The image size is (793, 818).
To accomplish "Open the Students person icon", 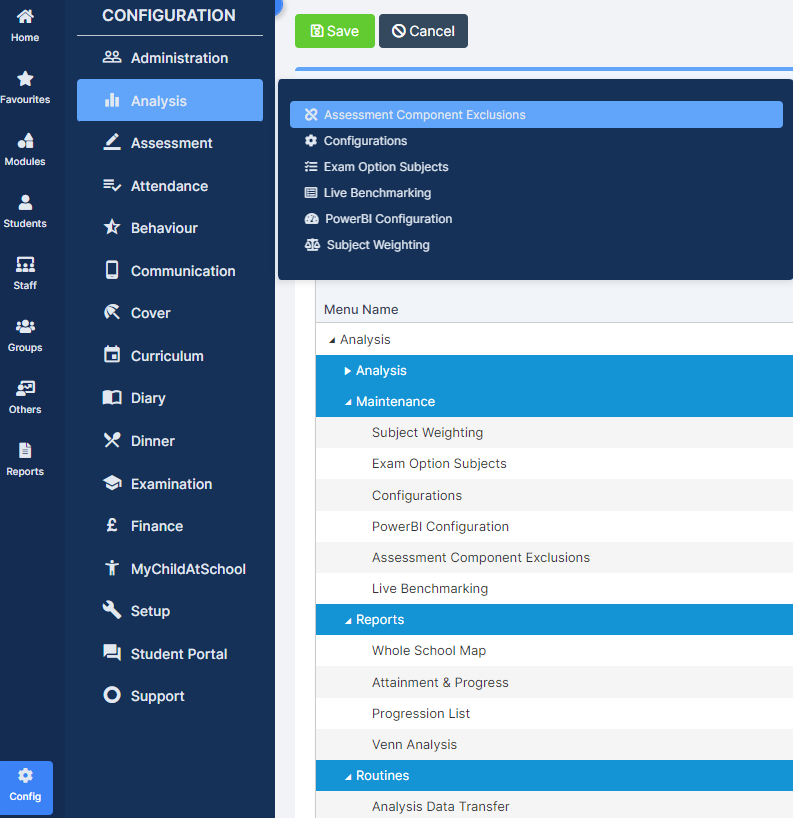I will 25,202.
